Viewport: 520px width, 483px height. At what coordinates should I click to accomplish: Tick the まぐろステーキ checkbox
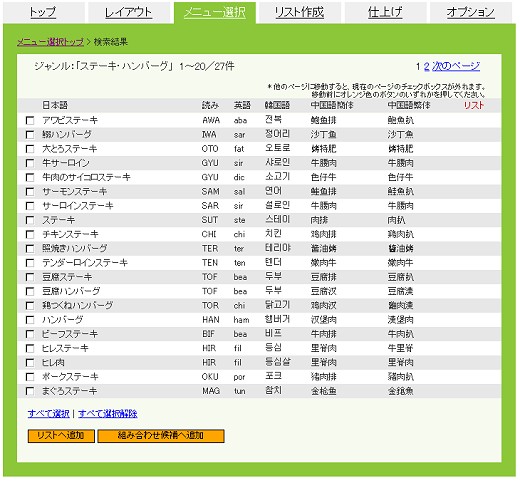click(x=30, y=391)
